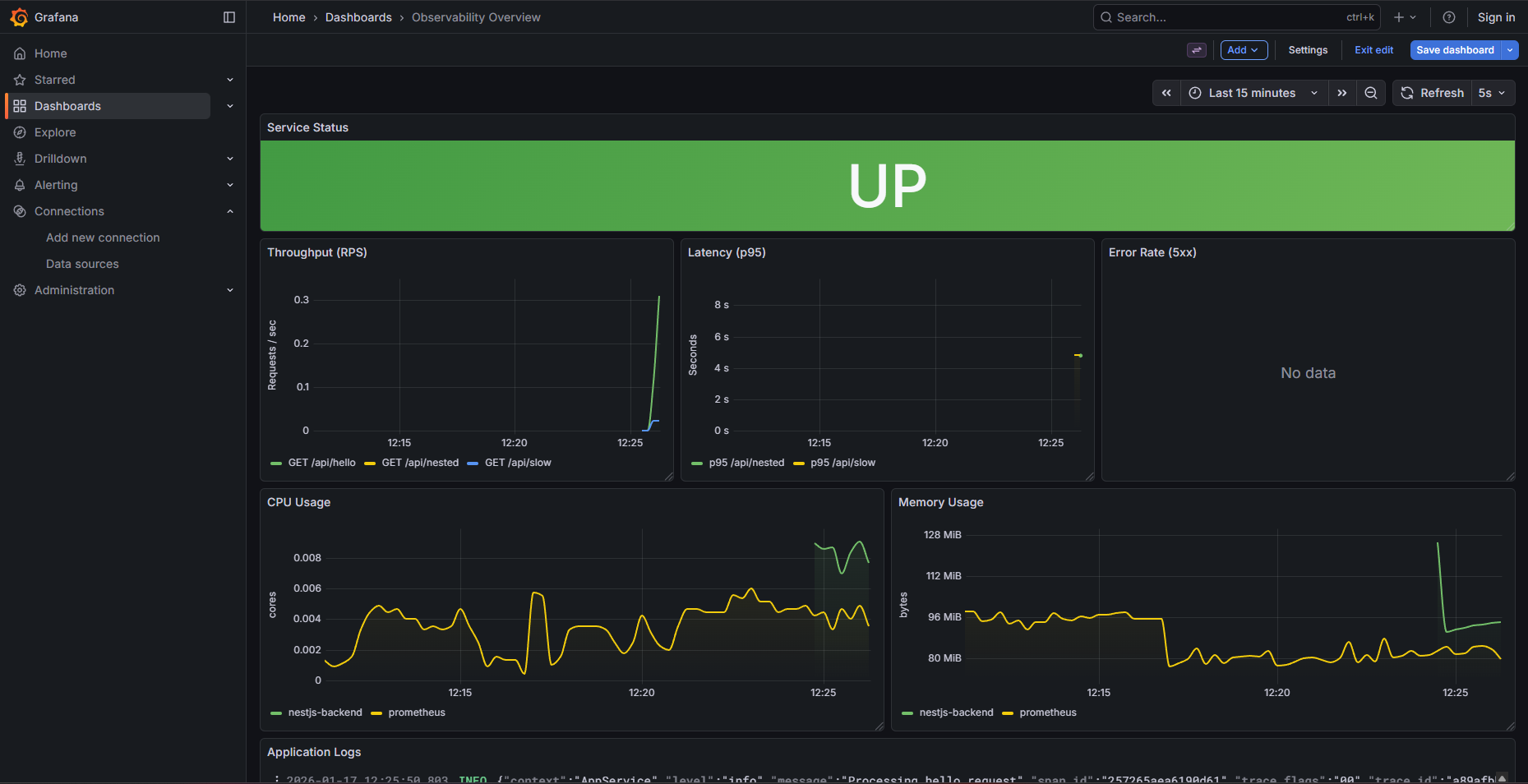The height and width of the screenshot is (784, 1528).
Task: Collapse the Connections sidebar section
Action: (230, 211)
